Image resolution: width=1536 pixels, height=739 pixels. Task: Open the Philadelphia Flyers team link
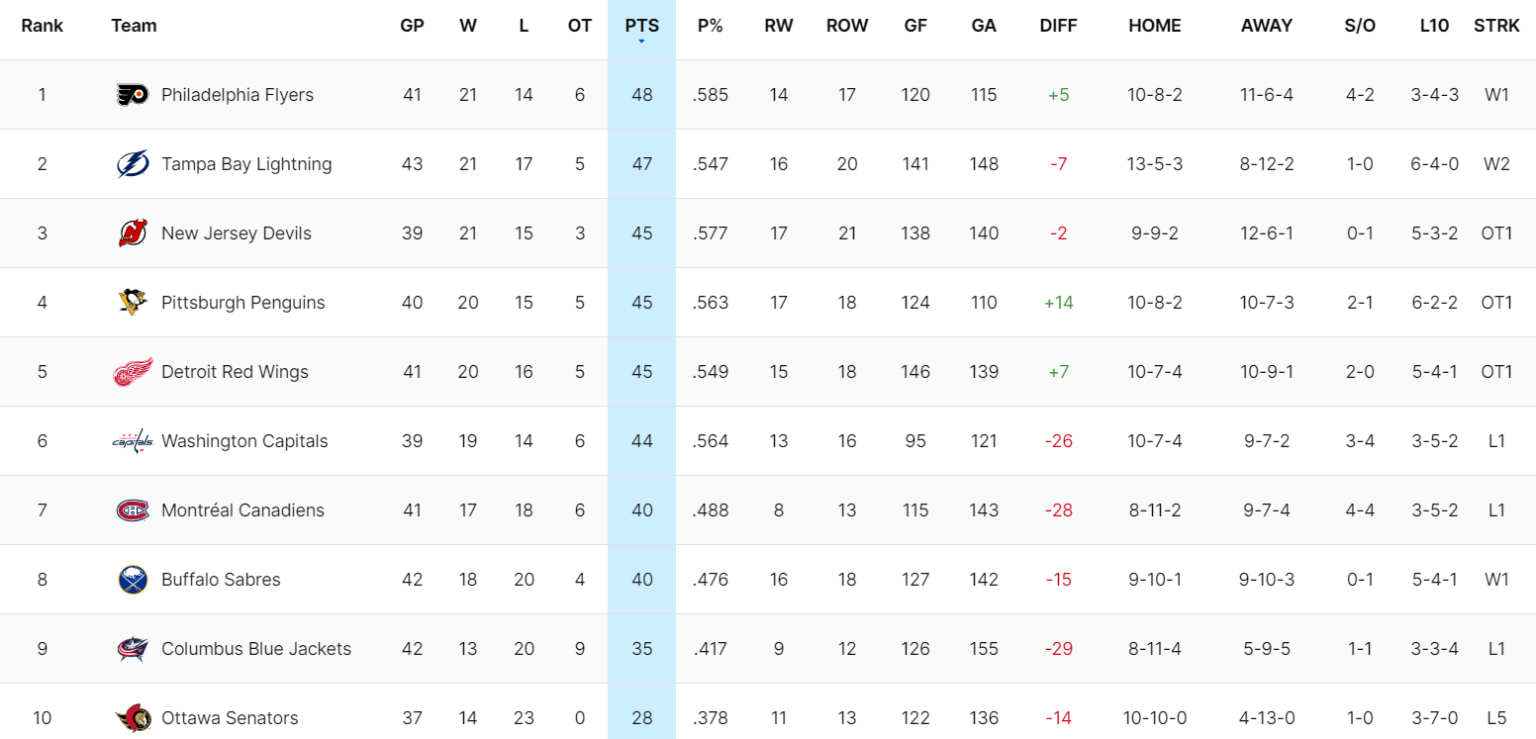point(237,95)
